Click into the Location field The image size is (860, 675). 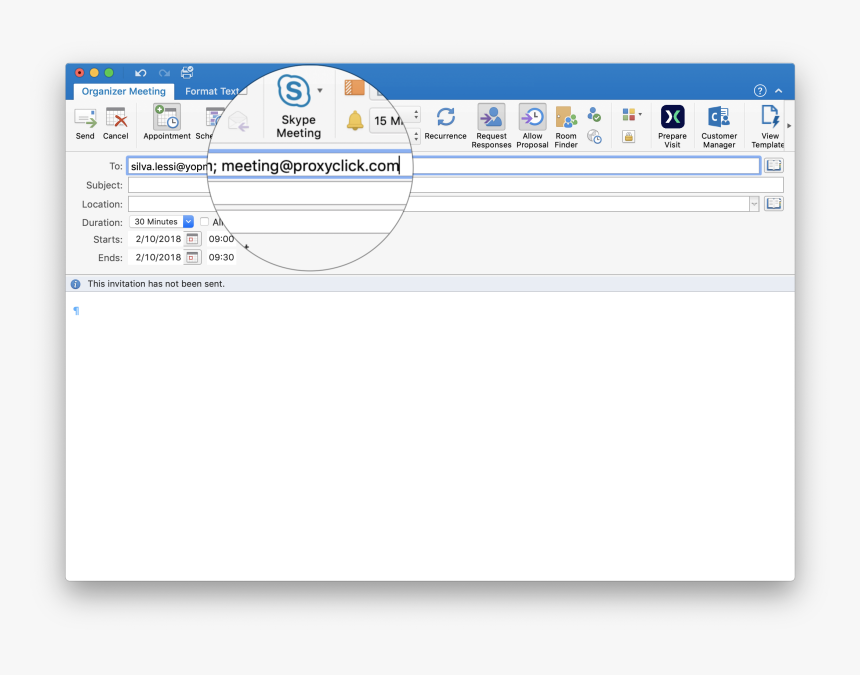(439, 204)
